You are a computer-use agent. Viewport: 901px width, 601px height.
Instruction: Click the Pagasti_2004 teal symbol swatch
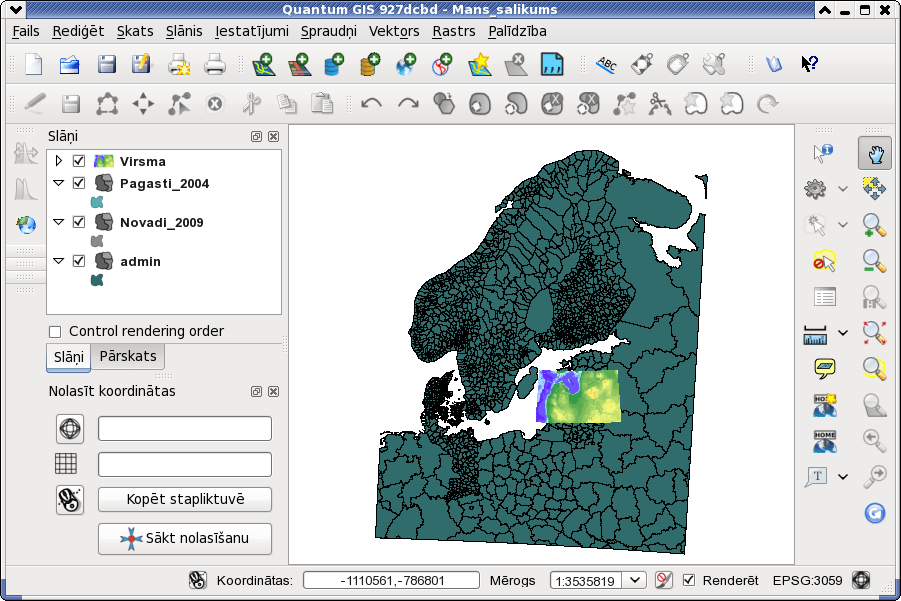(x=97, y=202)
